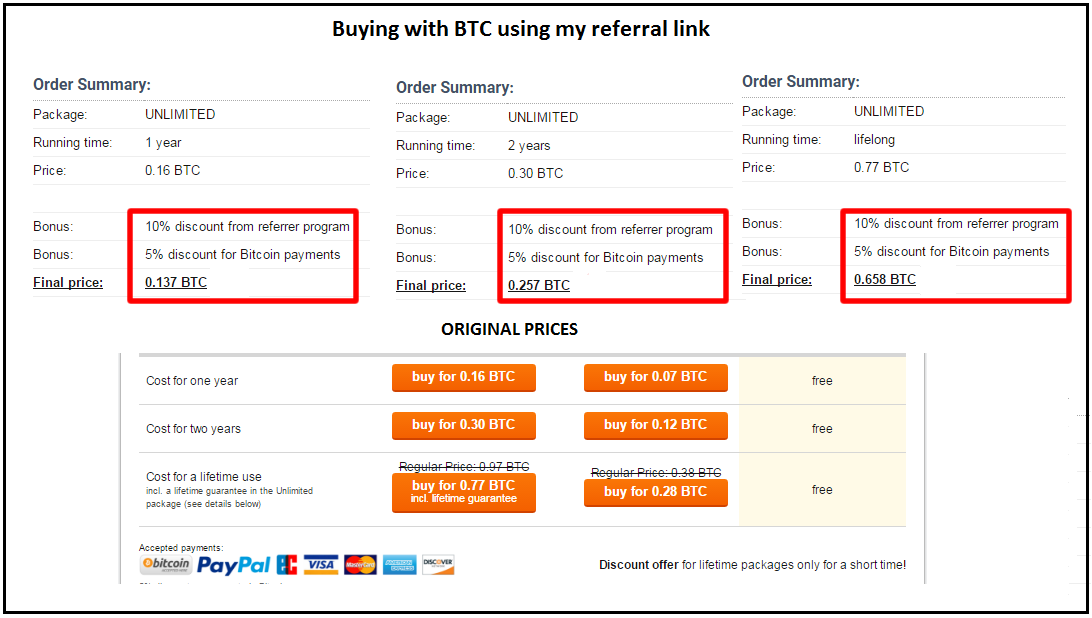The width and height of the screenshot is (1092, 618).
Task: Click the 0.137 BTC final price
Action: click(176, 282)
